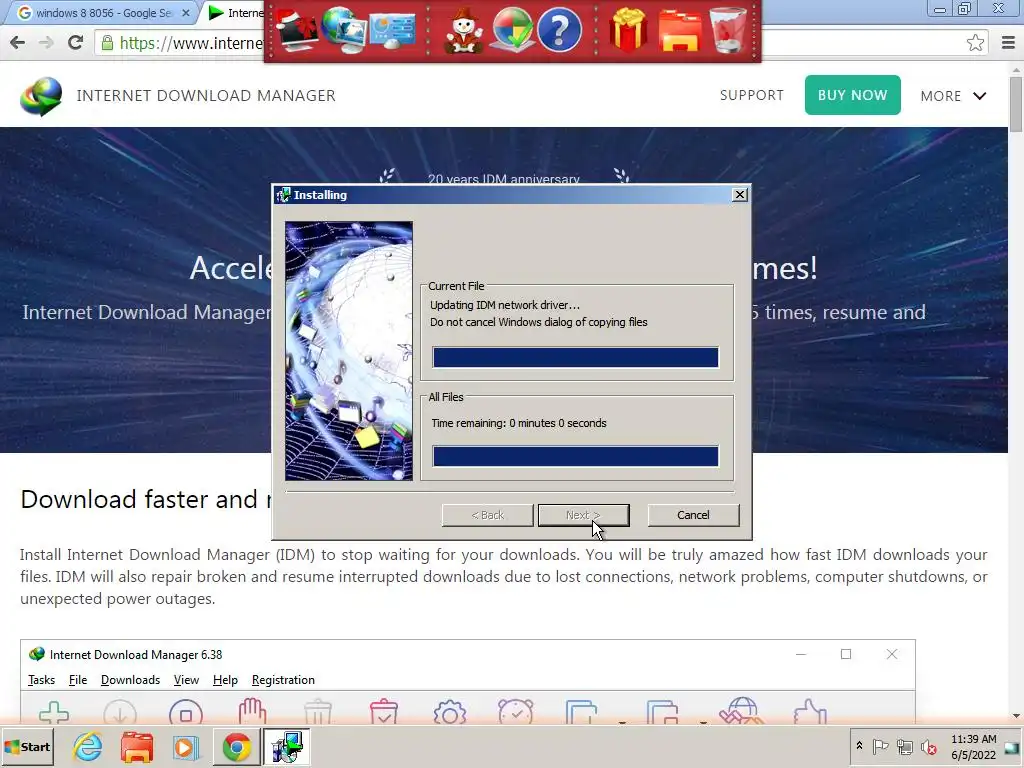1024x768 pixels.
Task: Click the IDM logo in the website header
Action: pos(41,97)
